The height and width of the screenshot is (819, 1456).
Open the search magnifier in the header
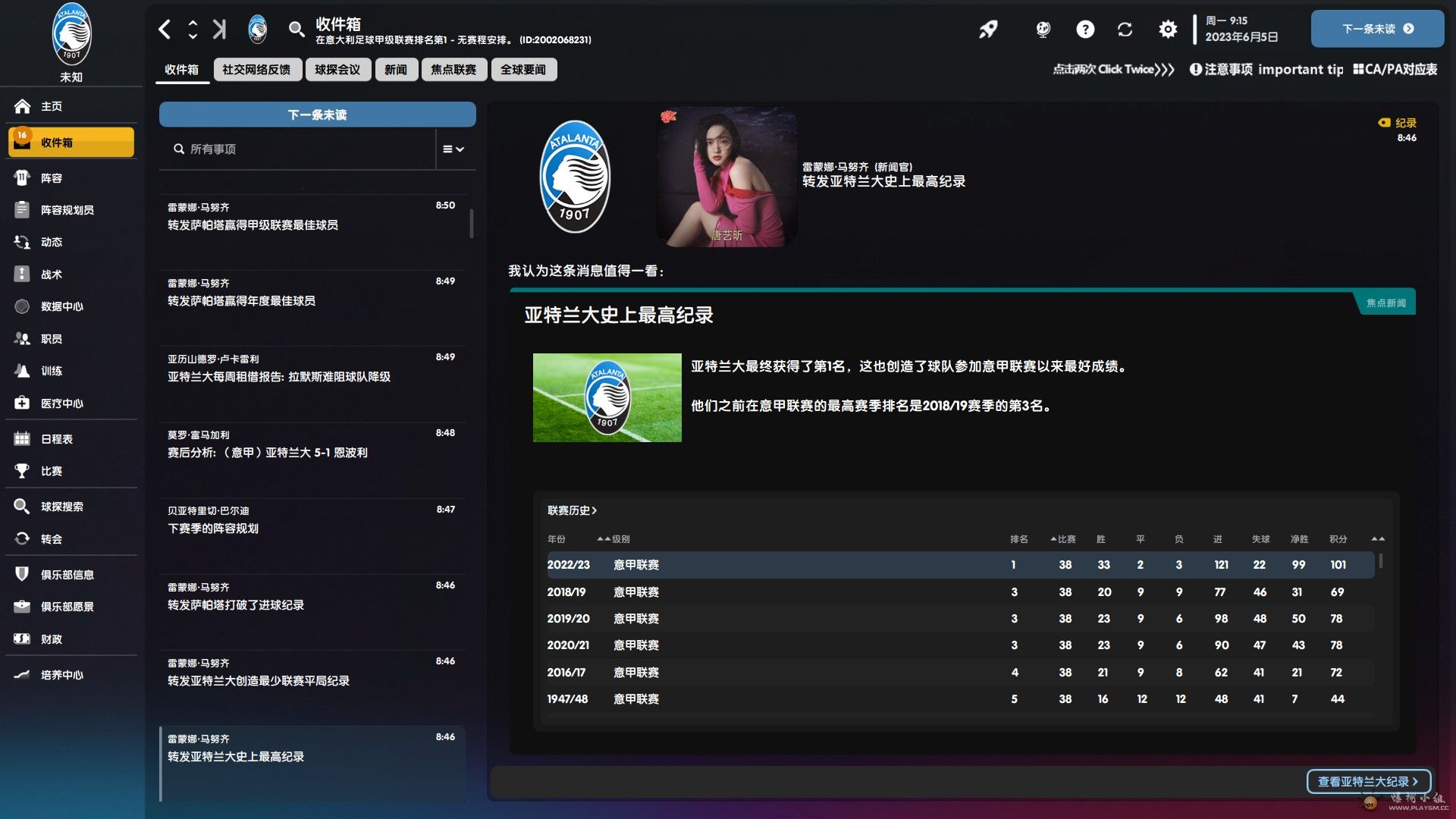297,30
